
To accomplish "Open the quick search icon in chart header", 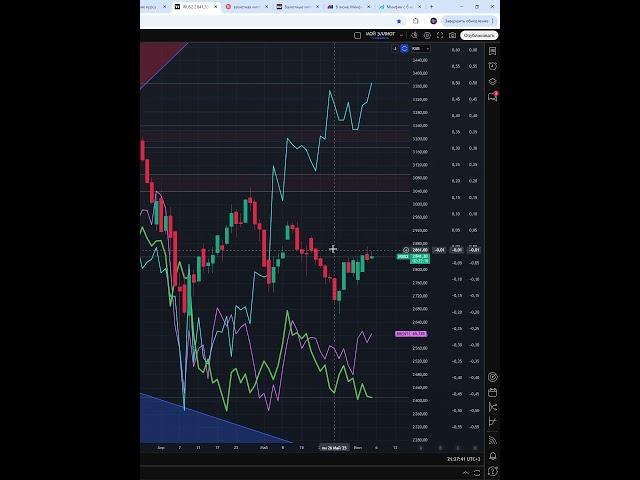I will click(x=414, y=36).
